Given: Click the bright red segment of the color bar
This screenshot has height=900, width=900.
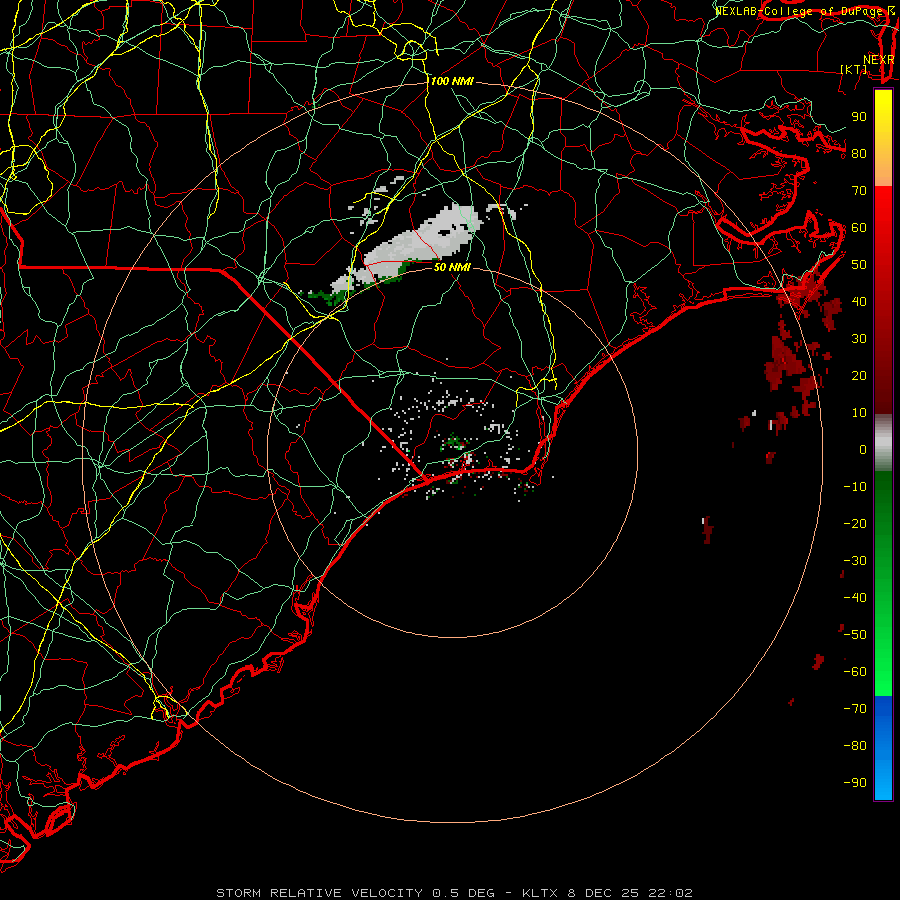Looking at the screenshot, I should click(x=883, y=230).
